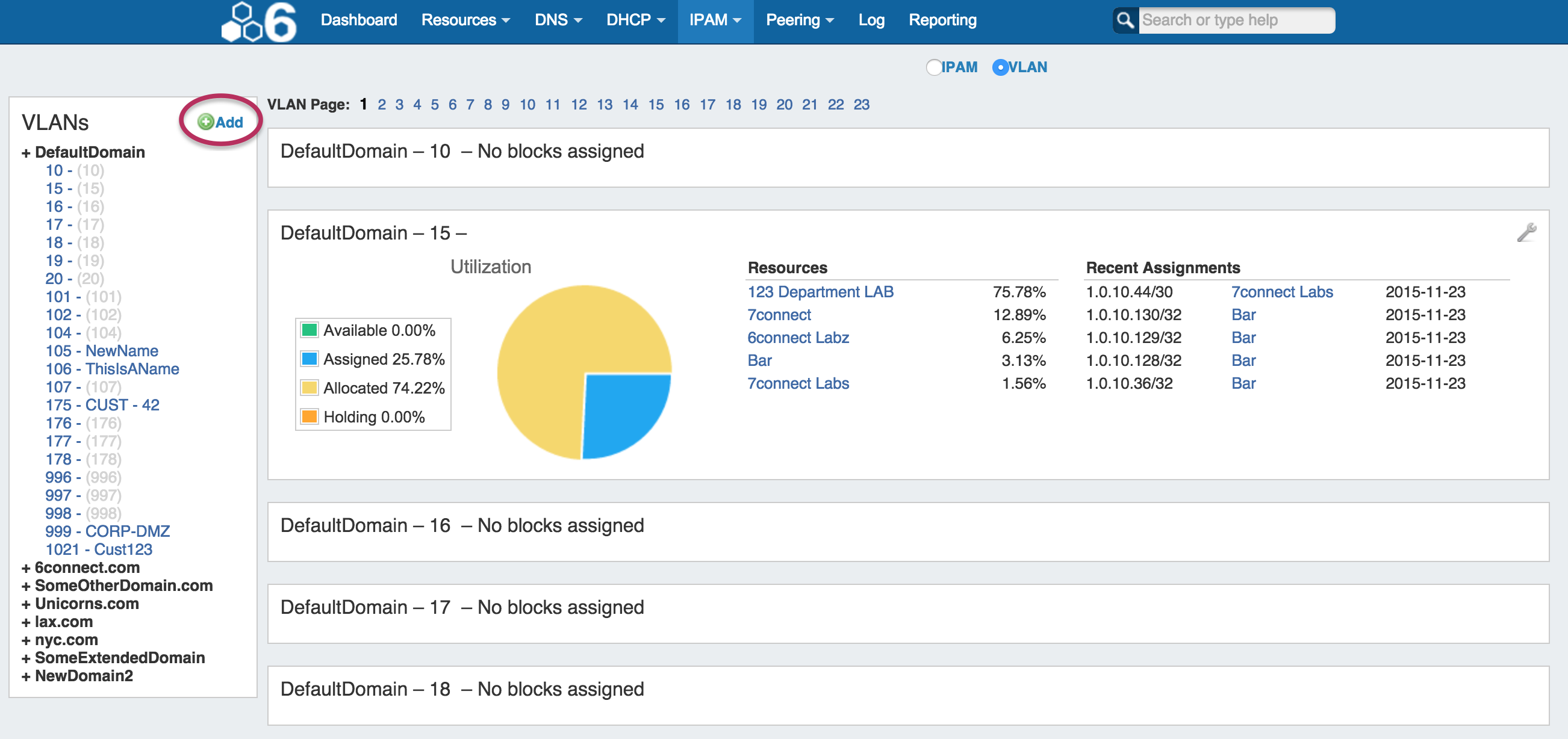
Task: Click the yellow Allocated legend icon
Action: click(x=310, y=388)
